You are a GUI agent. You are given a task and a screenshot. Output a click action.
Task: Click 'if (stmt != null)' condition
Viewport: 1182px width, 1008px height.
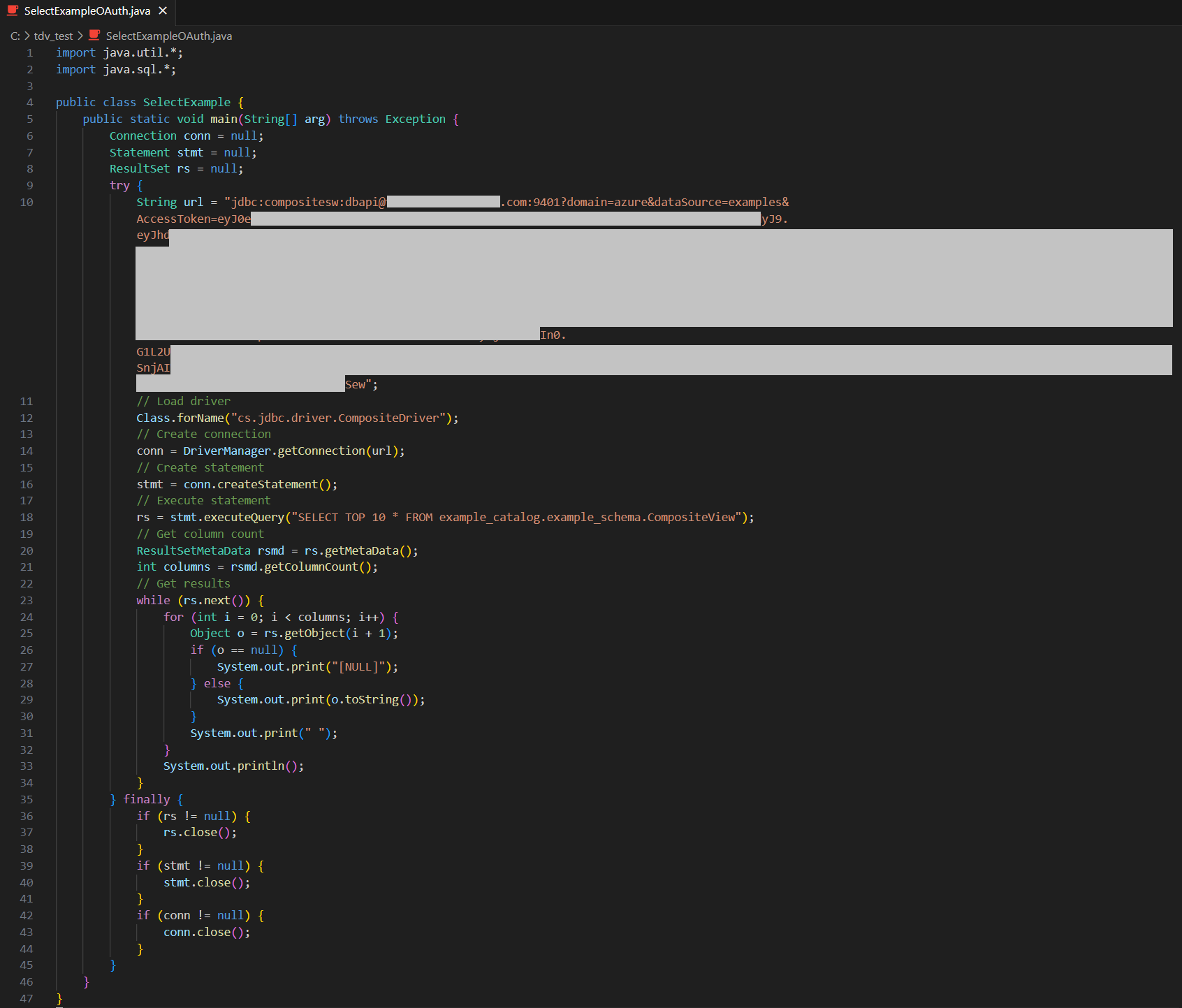click(x=194, y=866)
